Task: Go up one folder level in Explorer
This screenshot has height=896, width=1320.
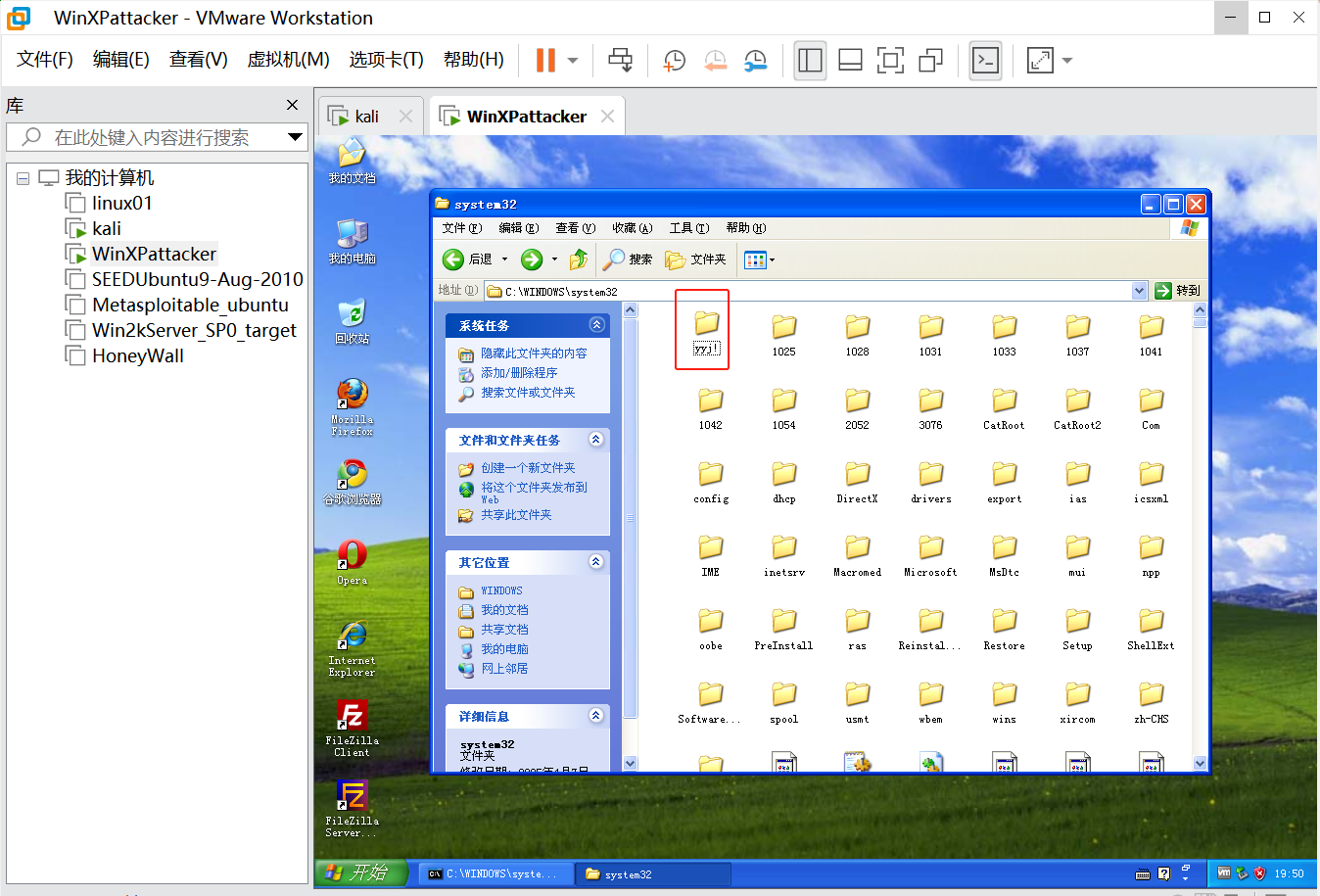Action: [579, 259]
